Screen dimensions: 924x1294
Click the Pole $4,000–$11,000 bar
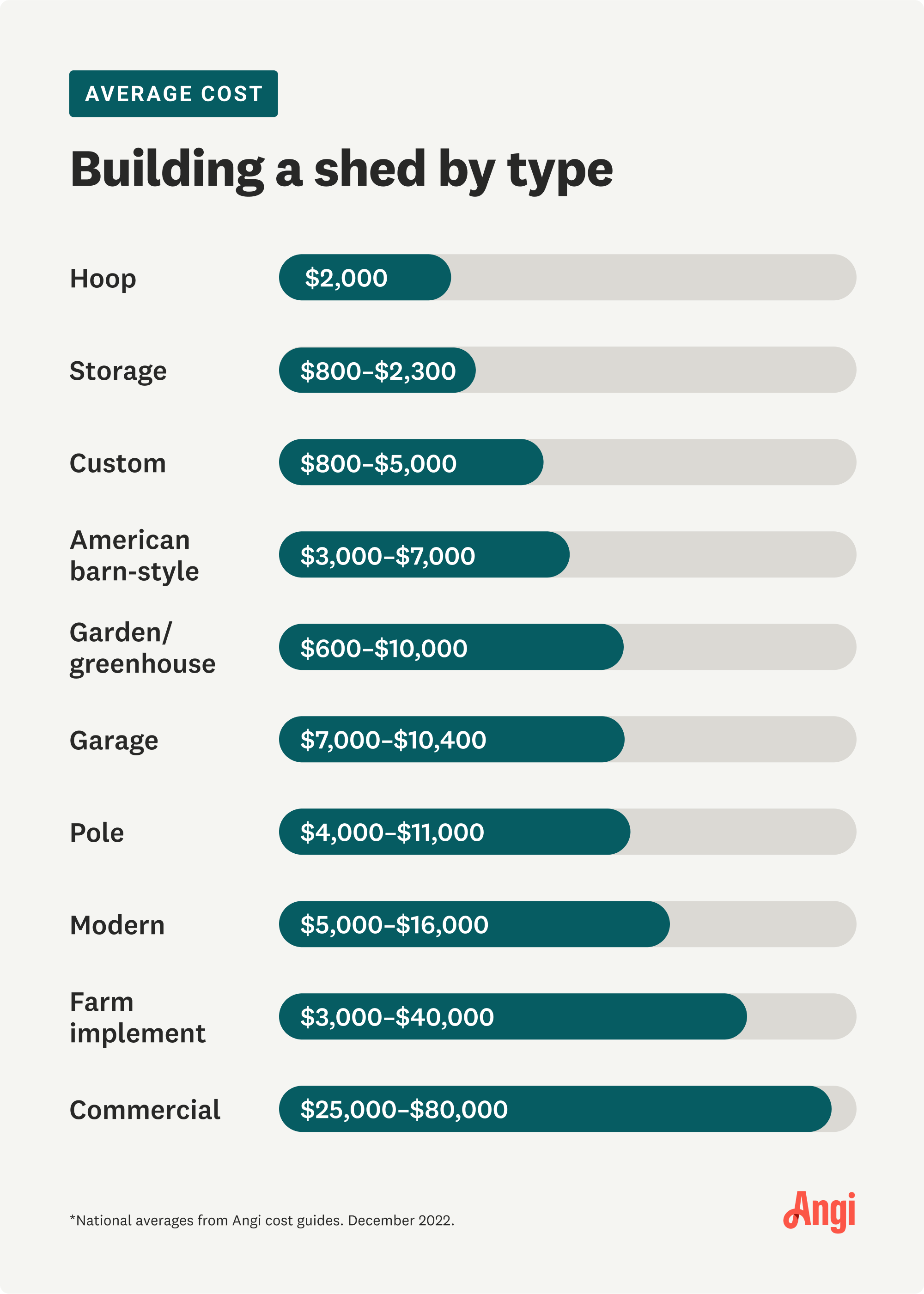tap(454, 832)
